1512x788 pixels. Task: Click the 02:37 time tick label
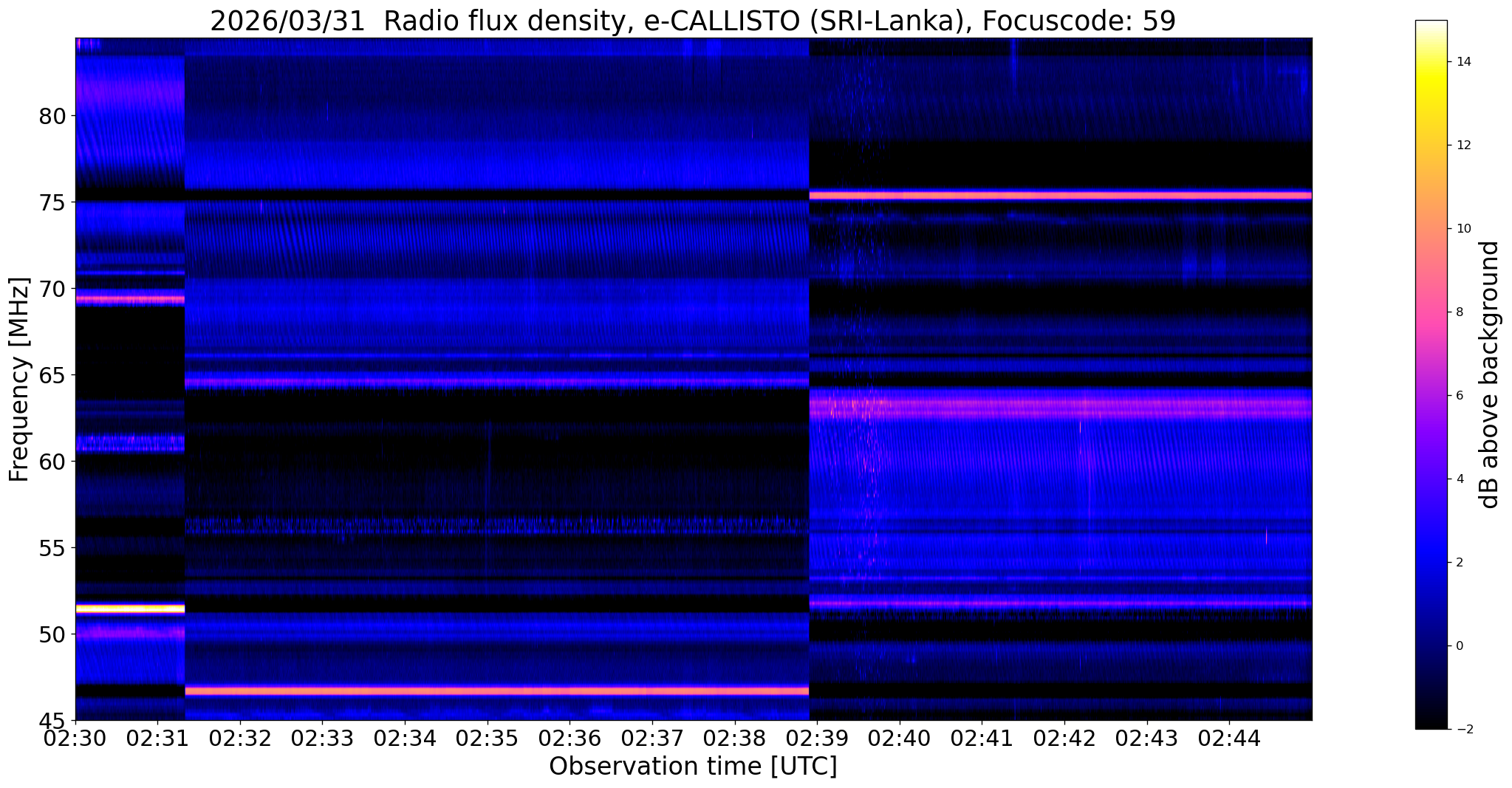pyautogui.click(x=651, y=738)
